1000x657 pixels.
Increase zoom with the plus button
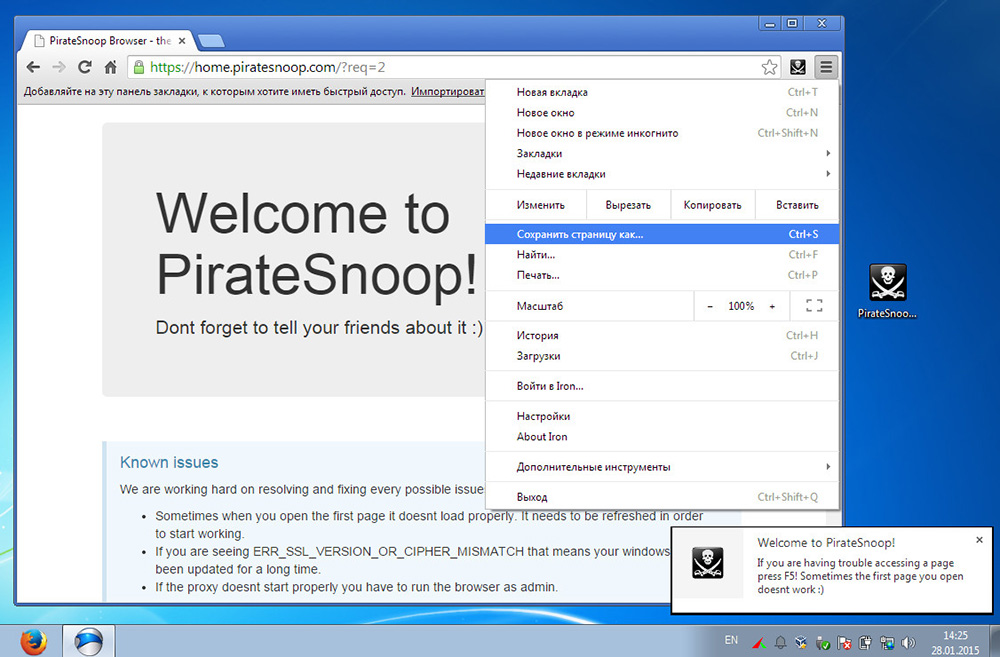(x=772, y=306)
